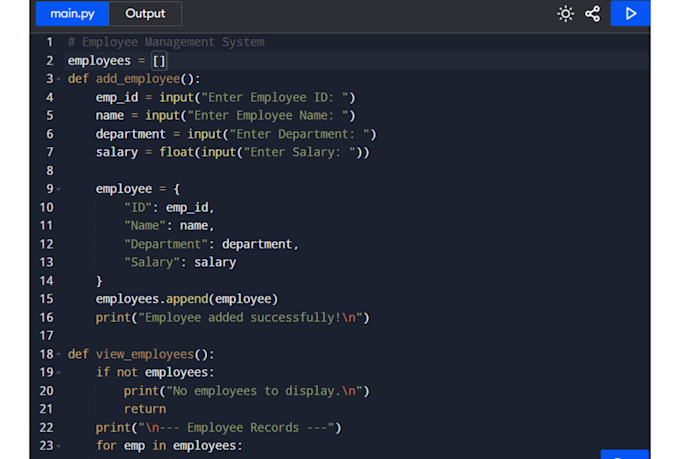Viewport: 680px width, 459px height.
Task: Click '"ID": emp_id,' dictionary entry
Action: pos(169,207)
